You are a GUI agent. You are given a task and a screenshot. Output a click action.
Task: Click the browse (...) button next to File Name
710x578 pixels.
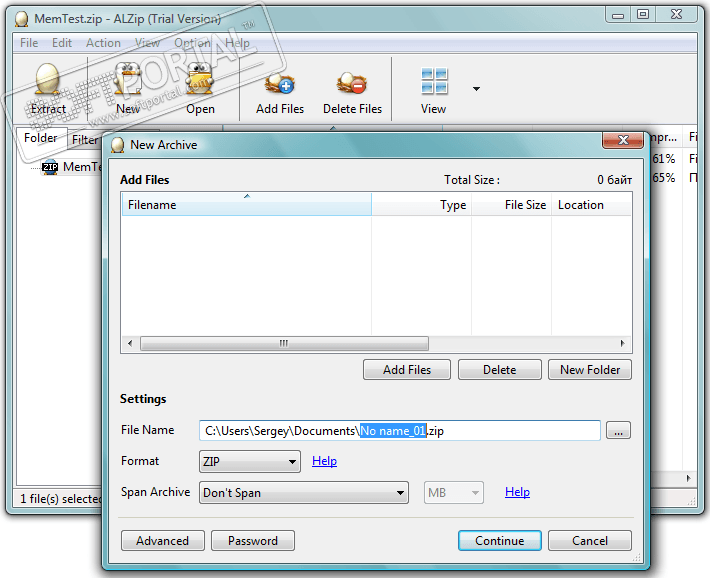click(618, 430)
